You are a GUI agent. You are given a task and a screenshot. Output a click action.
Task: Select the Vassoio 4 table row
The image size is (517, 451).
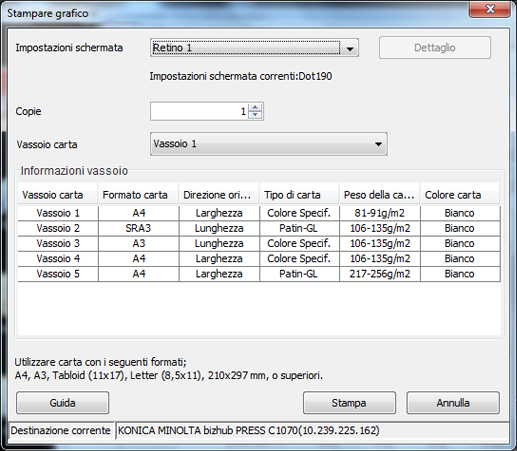259,259
